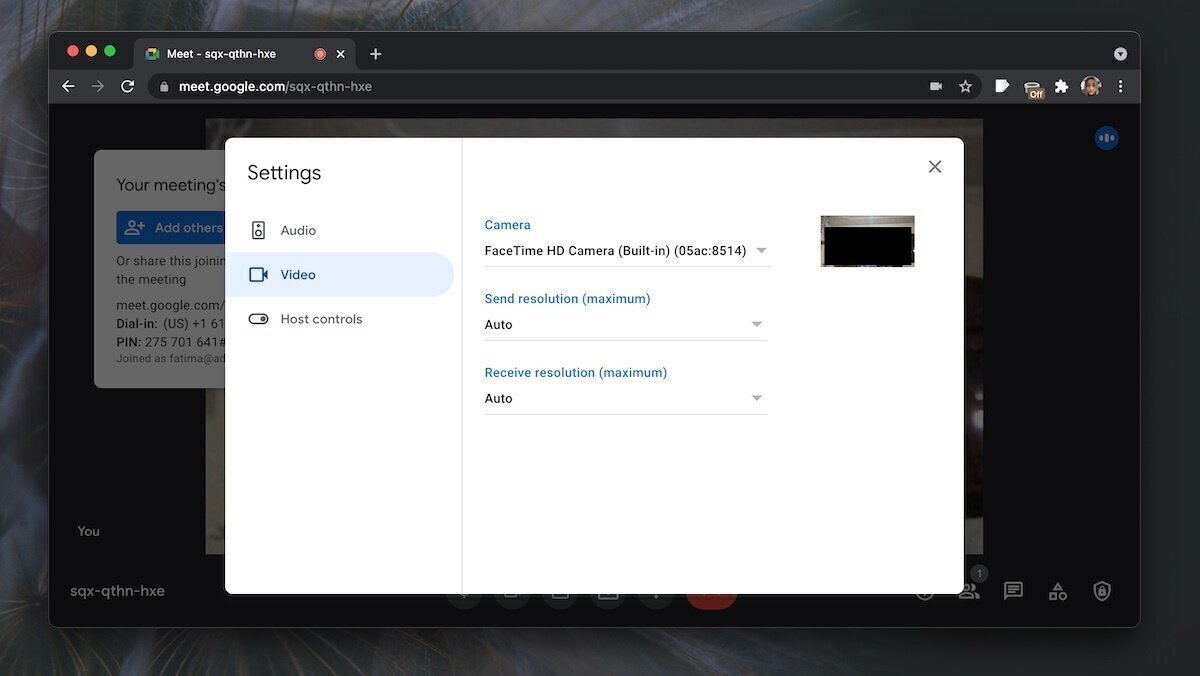Open the Chrome extensions puzzle icon
The image size is (1200, 676).
point(1062,87)
